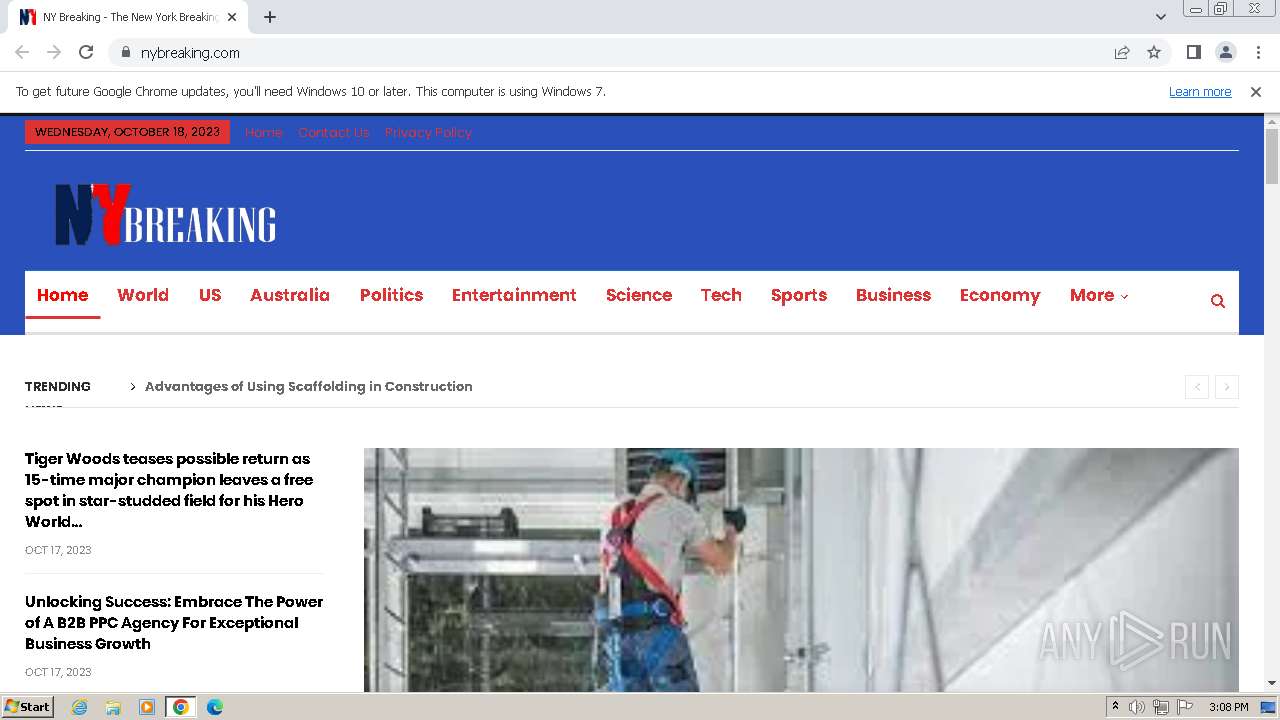
Task: Open trending story about scaffolding in construction
Action: [x=308, y=386]
